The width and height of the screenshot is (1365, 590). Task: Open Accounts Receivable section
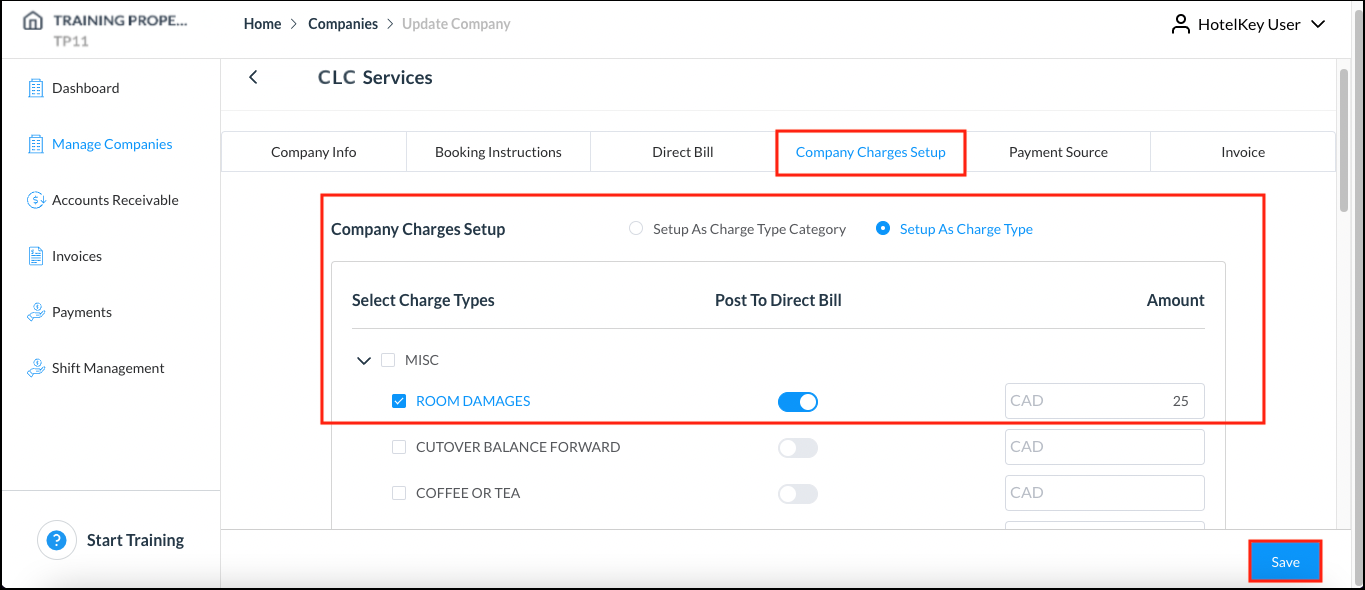(114, 199)
